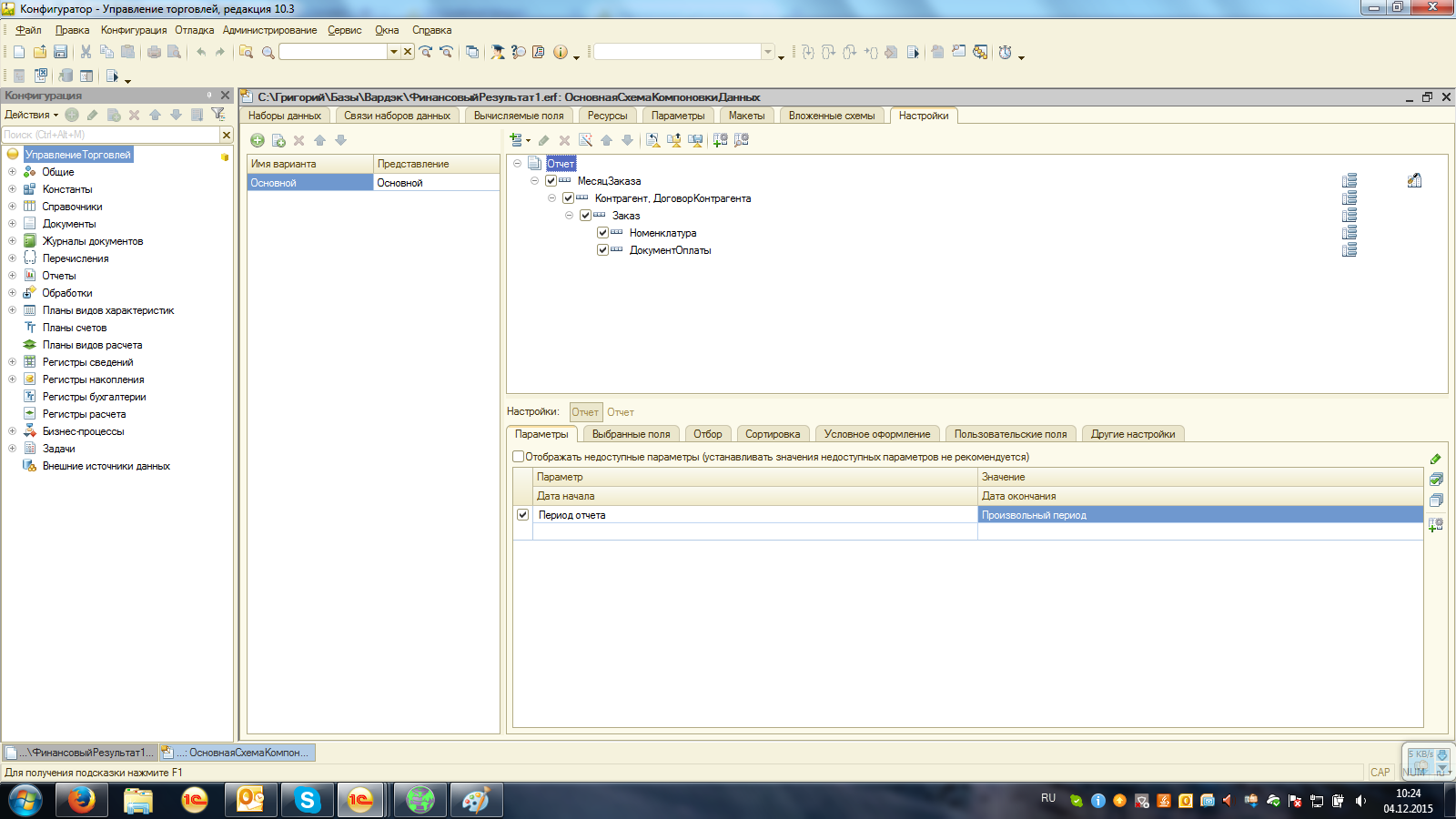Select the Основной variant row
Image resolution: width=1456 pixels, height=819 pixels.
click(373, 183)
